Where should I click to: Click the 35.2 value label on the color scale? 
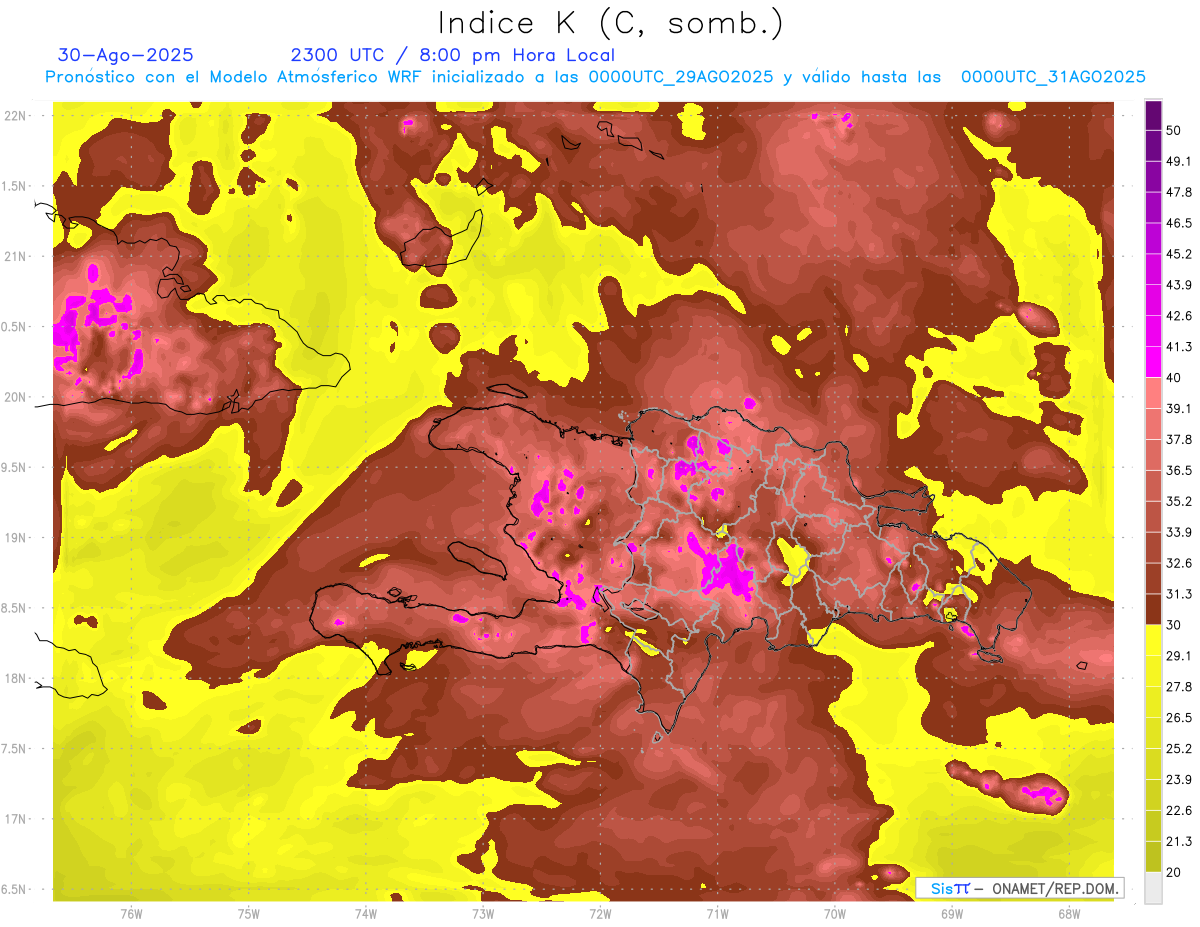(1179, 501)
